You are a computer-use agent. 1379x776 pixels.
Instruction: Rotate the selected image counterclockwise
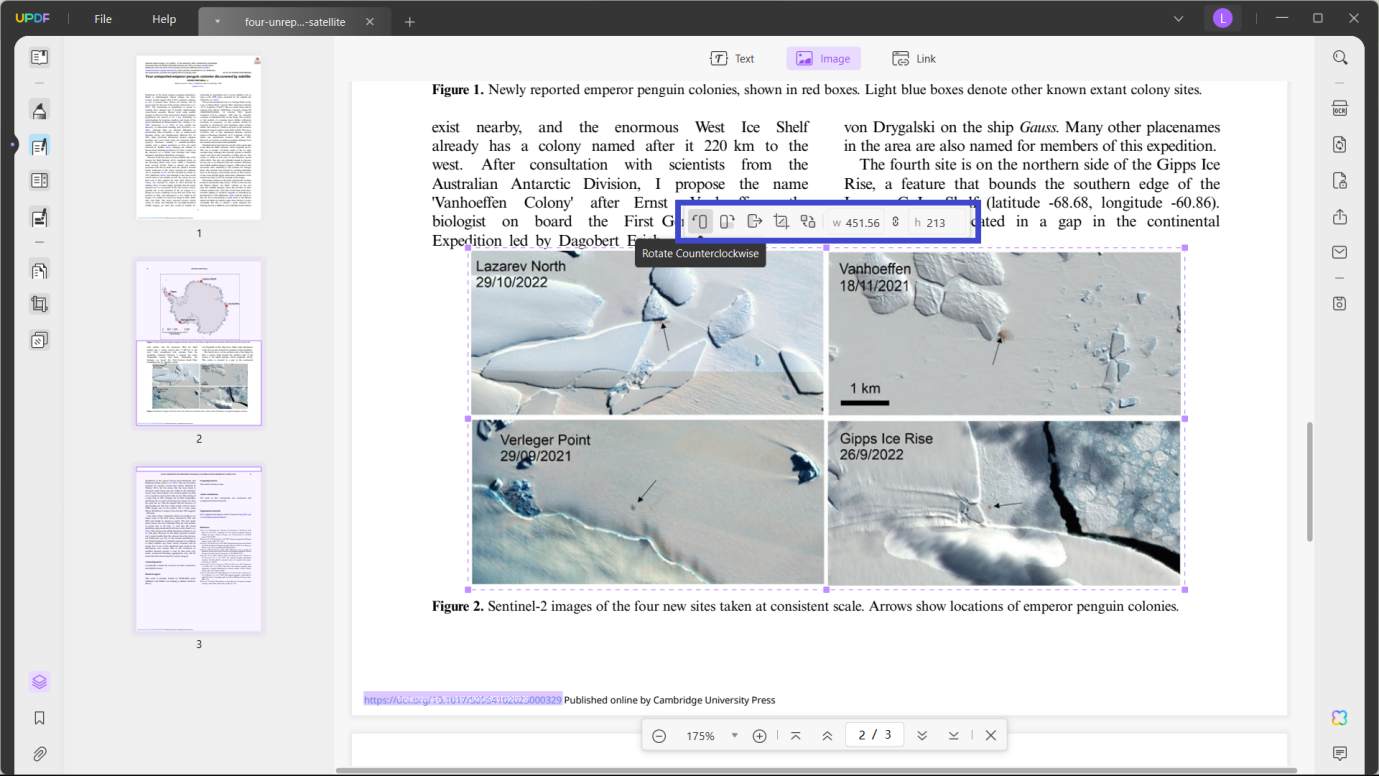(700, 221)
